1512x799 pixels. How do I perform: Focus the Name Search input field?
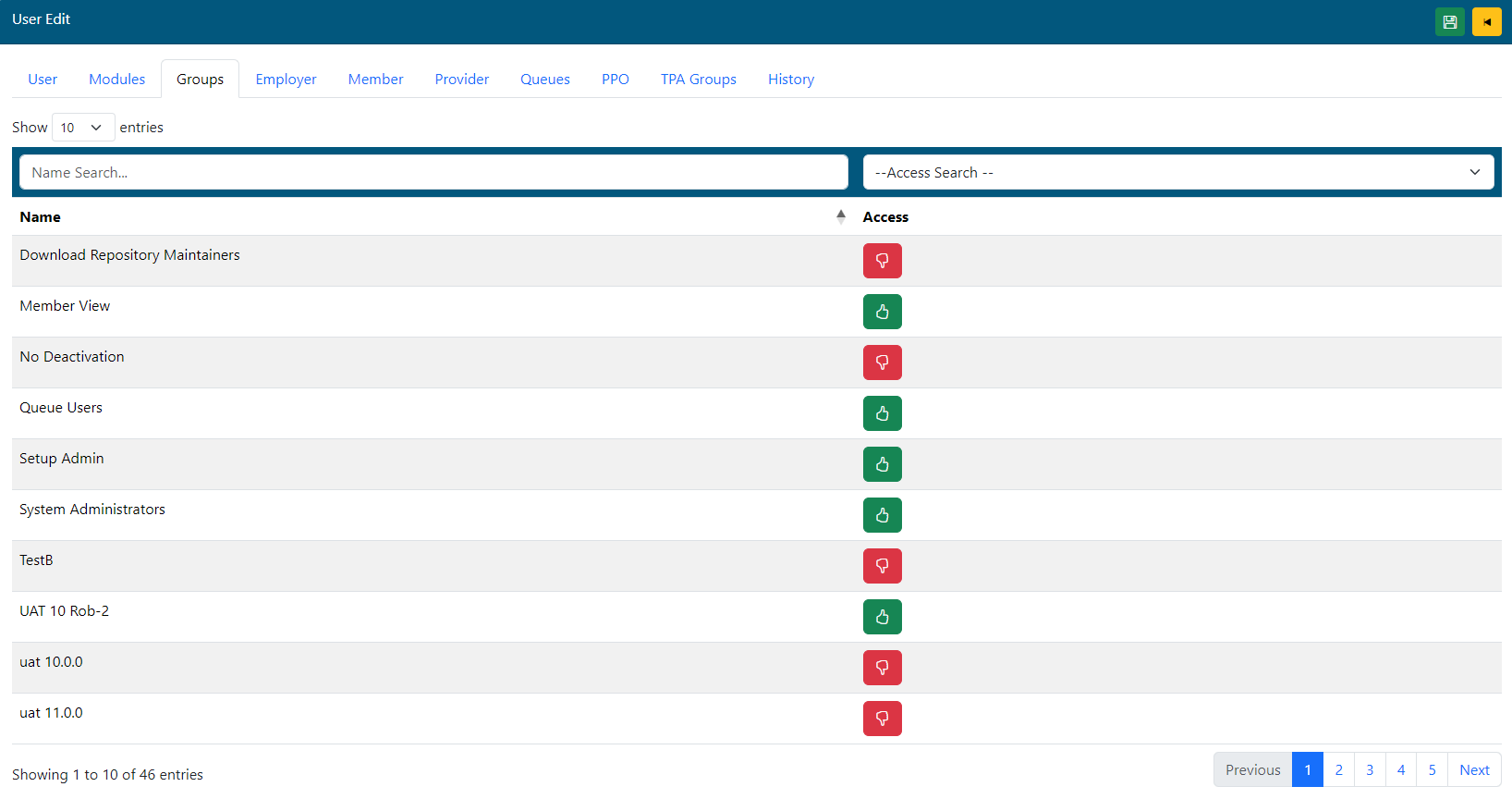pyautogui.click(x=433, y=173)
